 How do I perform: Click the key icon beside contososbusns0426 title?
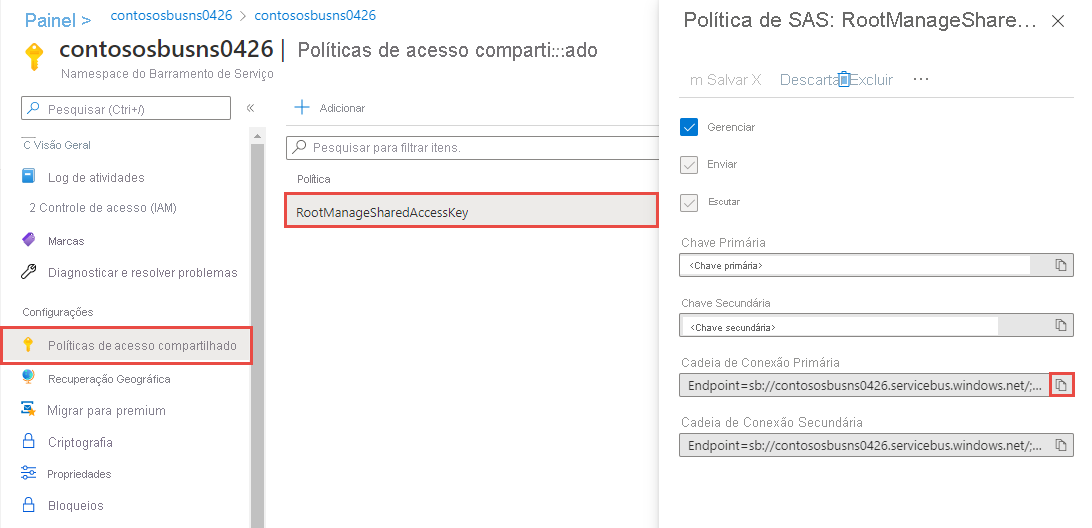(x=35, y=55)
